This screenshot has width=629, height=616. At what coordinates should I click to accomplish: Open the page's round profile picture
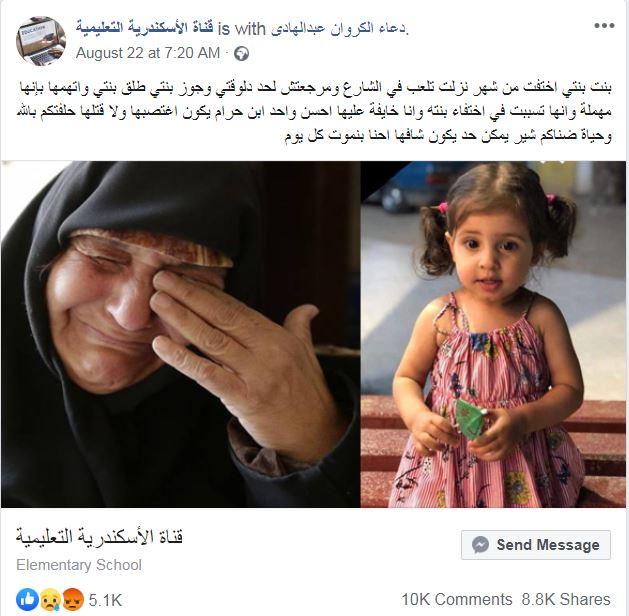tap(41, 41)
